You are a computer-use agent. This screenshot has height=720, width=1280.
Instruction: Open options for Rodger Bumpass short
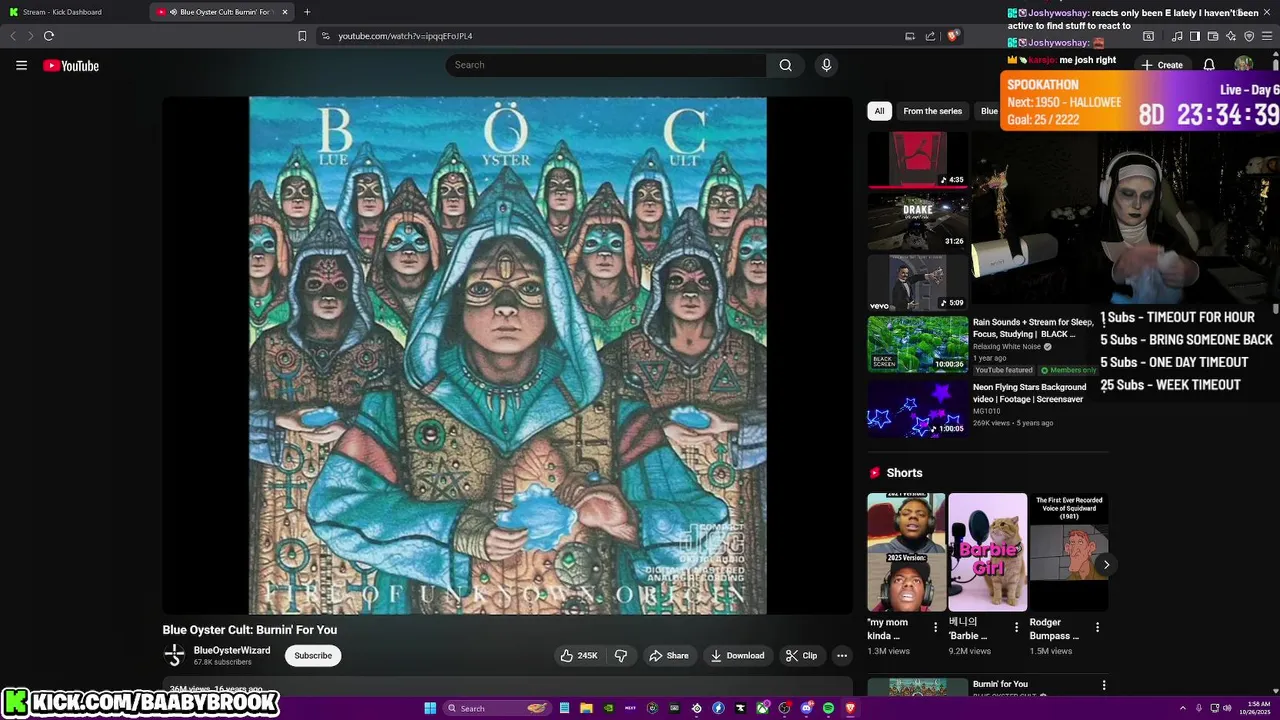(1097, 627)
